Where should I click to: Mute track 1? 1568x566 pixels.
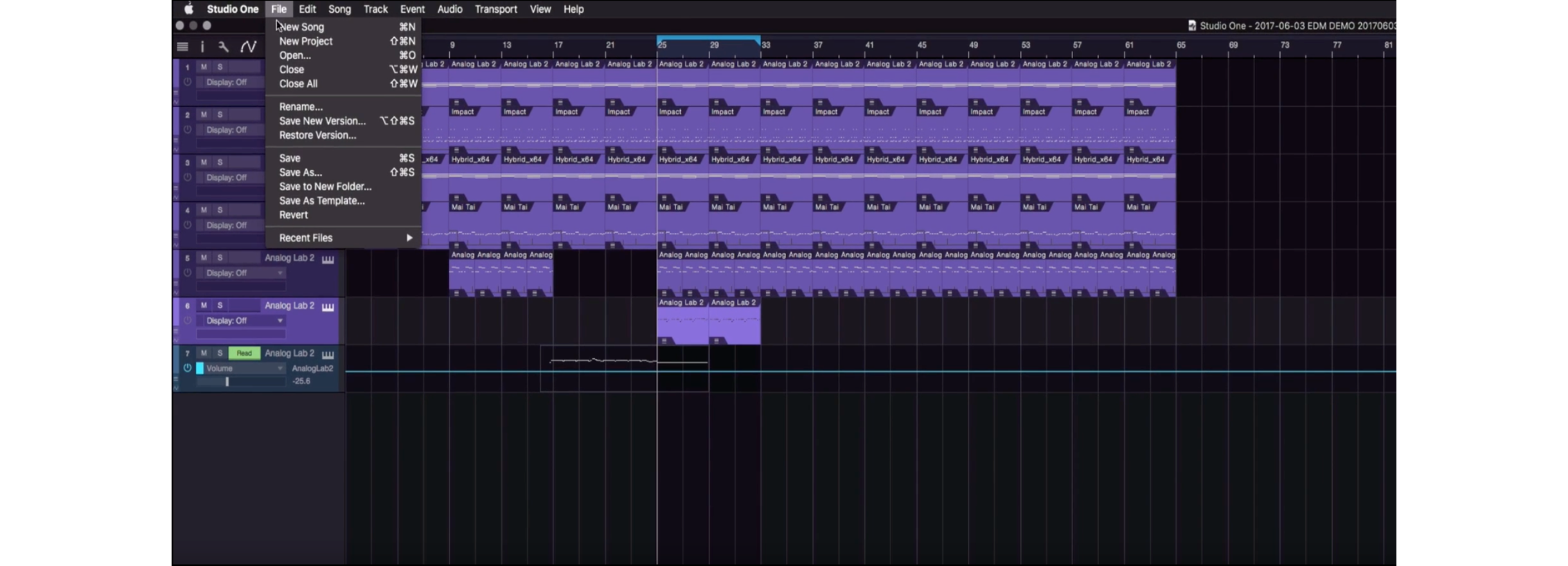click(204, 67)
